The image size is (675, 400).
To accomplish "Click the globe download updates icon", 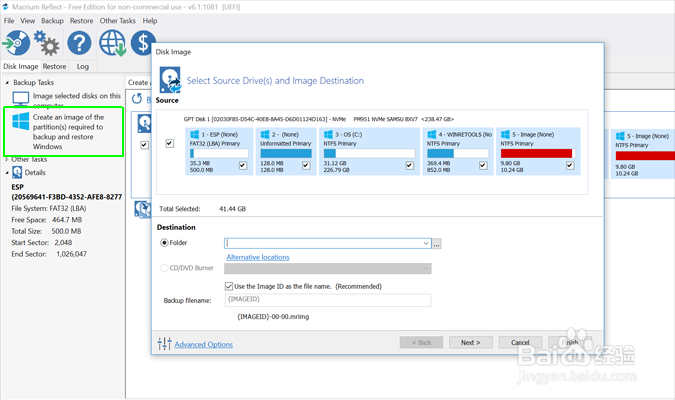I will coord(112,43).
